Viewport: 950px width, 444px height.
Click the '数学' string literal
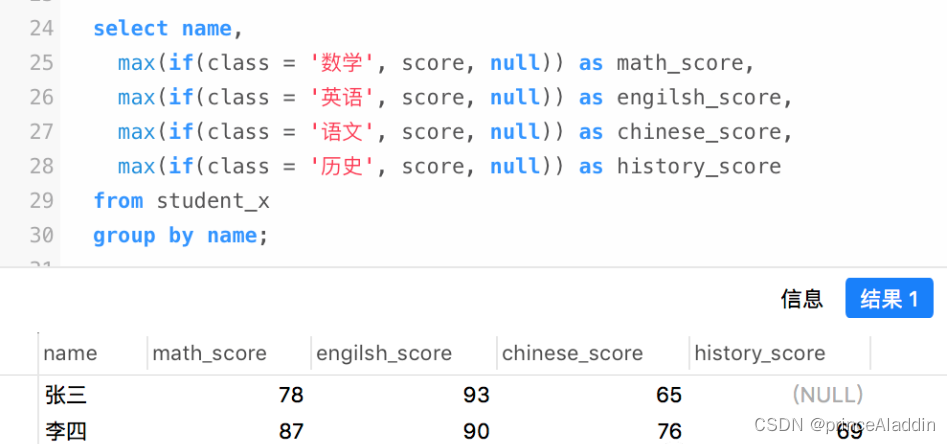click(x=342, y=63)
